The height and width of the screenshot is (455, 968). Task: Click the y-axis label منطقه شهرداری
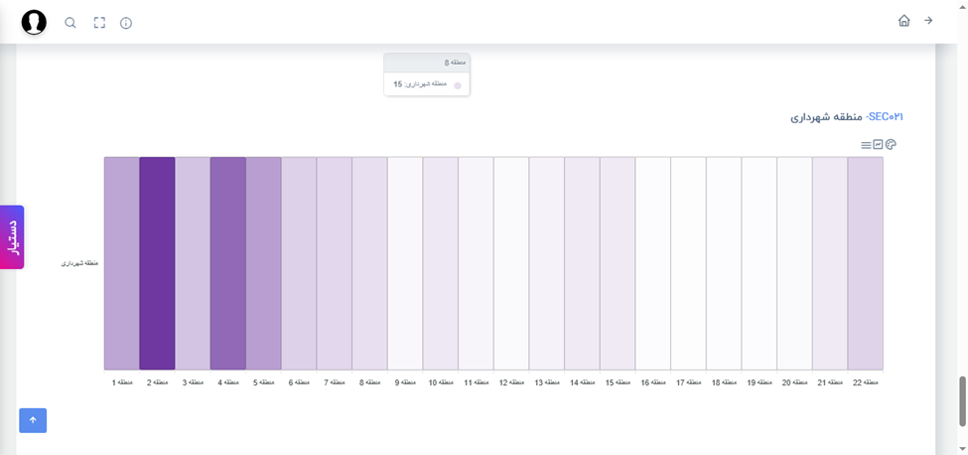(x=80, y=264)
